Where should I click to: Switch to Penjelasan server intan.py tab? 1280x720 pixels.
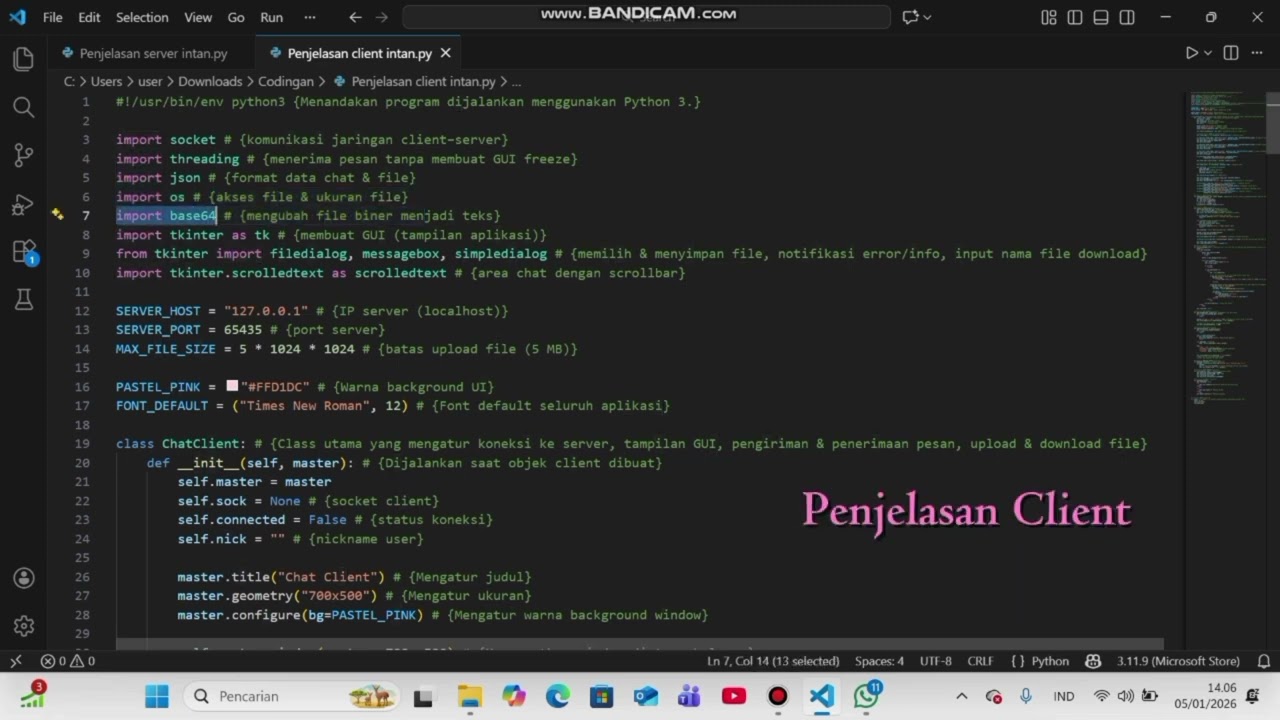pos(152,53)
